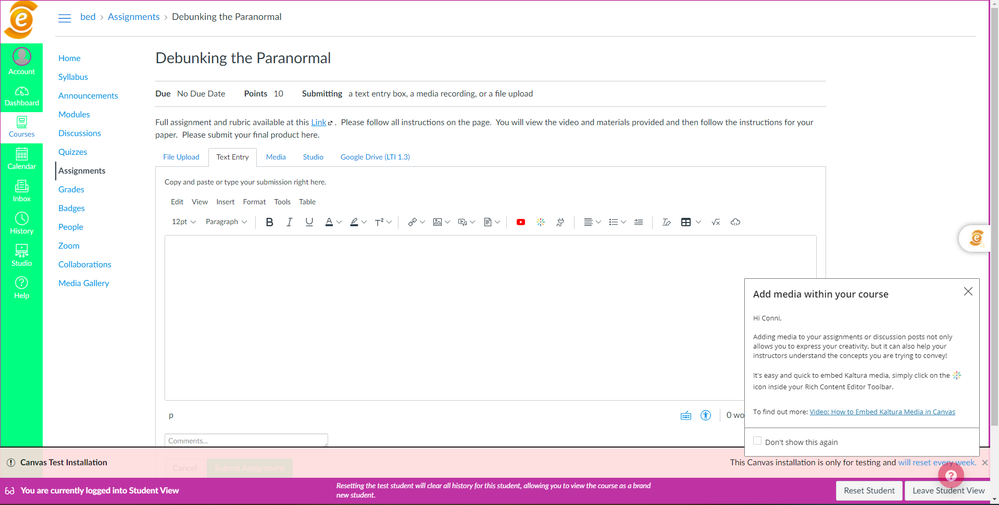The image size is (999, 505).
Task: Open Studio in global navigation
Action: [22, 255]
